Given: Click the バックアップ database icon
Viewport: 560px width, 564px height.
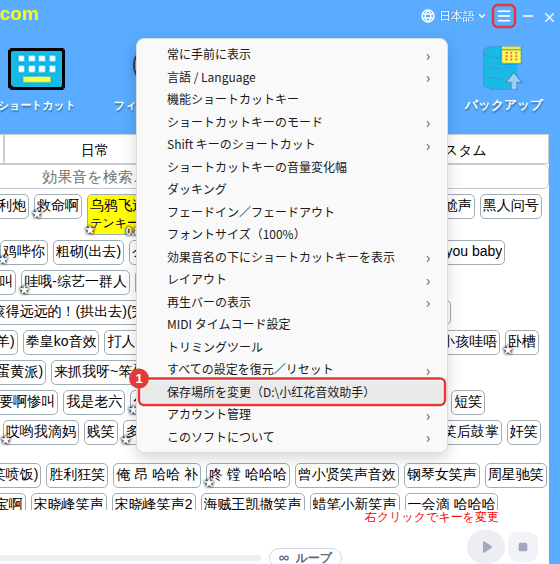Looking at the screenshot, I should pyautogui.click(x=502, y=68).
